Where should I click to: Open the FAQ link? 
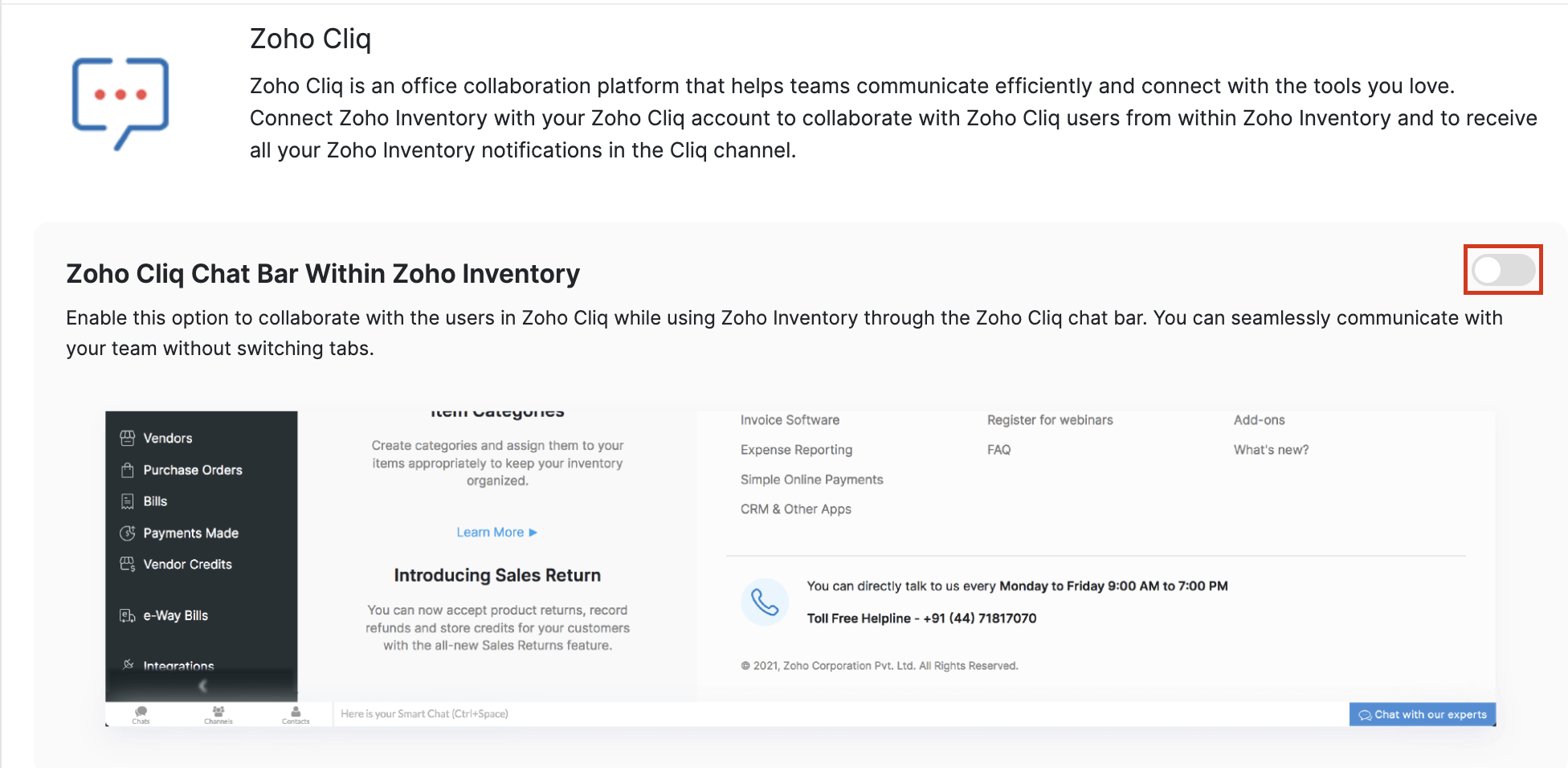click(x=998, y=450)
